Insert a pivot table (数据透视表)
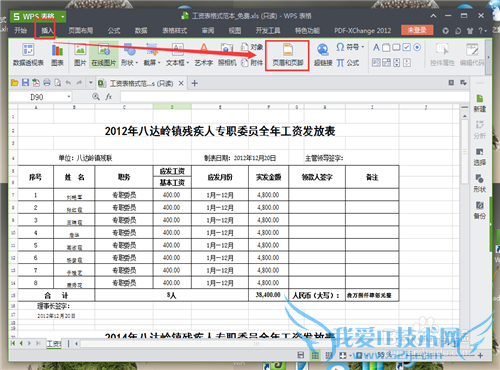Screen dimensions: 500x370 (x=28, y=55)
